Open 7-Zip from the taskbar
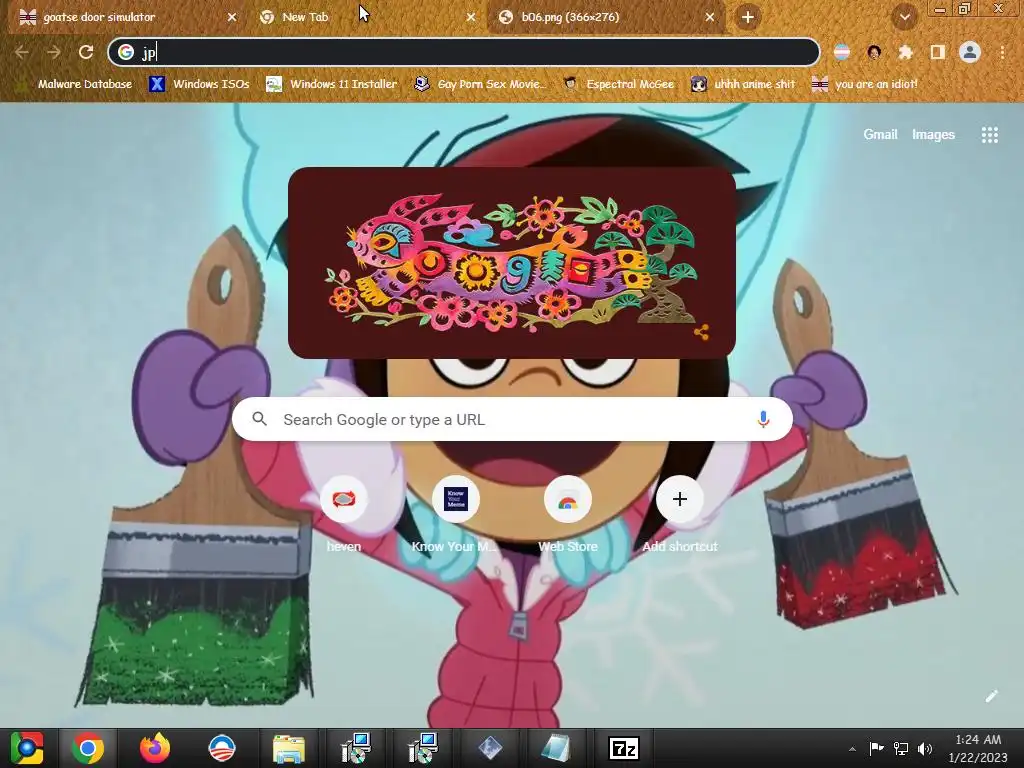The width and height of the screenshot is (1024, 768). click(623, 748)
